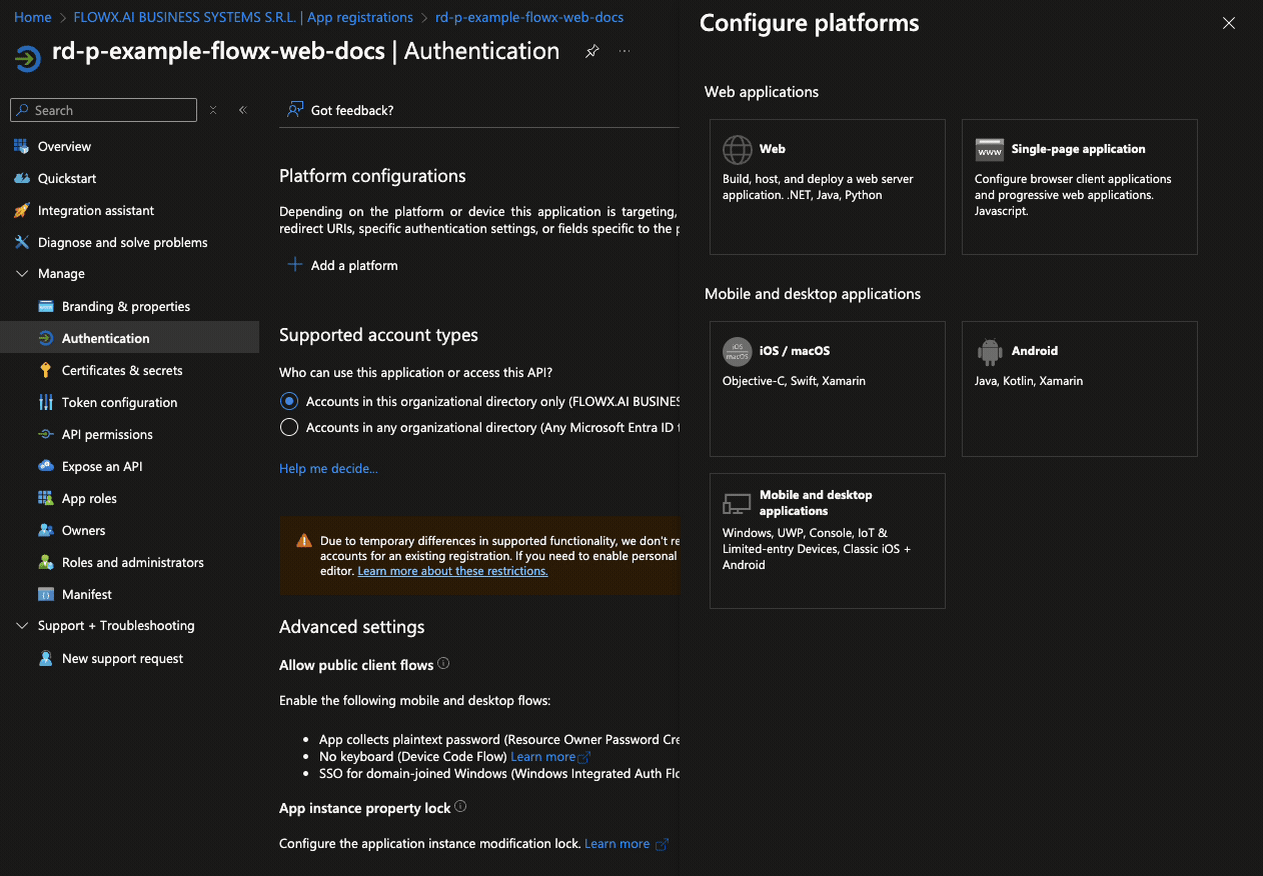Open Owners page

coord(83,531)
